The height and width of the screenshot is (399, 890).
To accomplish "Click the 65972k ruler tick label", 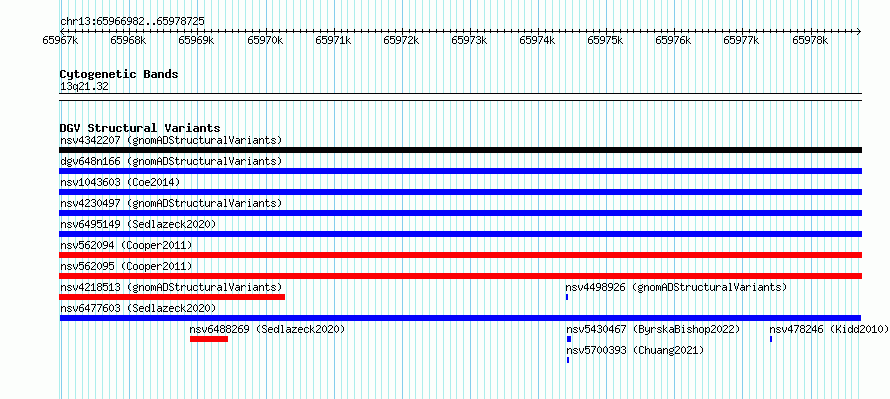I will (401, 40).
